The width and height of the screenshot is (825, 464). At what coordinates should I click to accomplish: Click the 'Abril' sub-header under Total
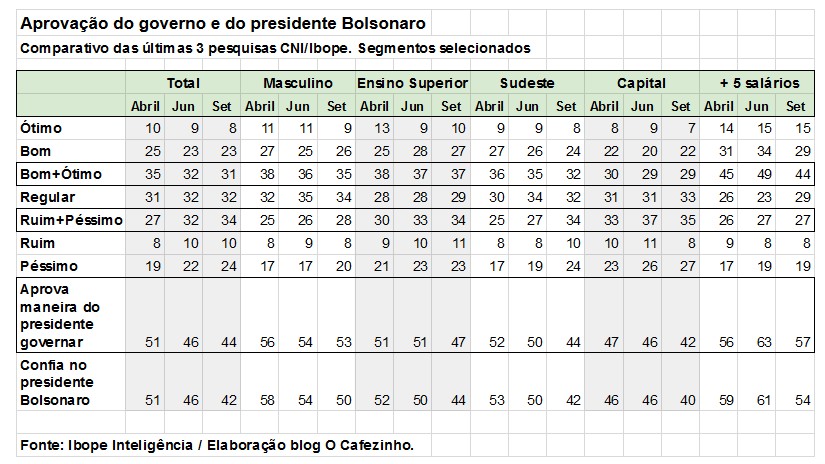(x=145, y=106)
